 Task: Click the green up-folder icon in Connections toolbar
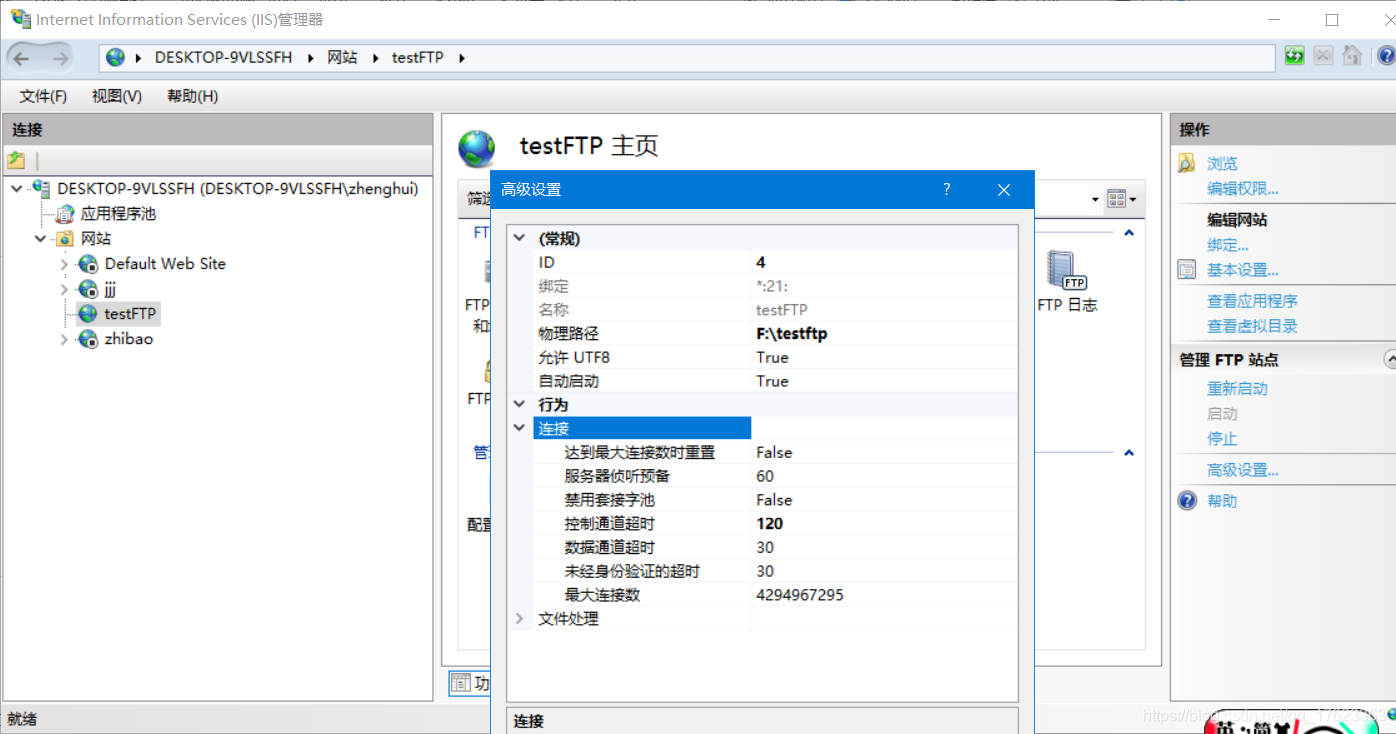tap(16, 160)
